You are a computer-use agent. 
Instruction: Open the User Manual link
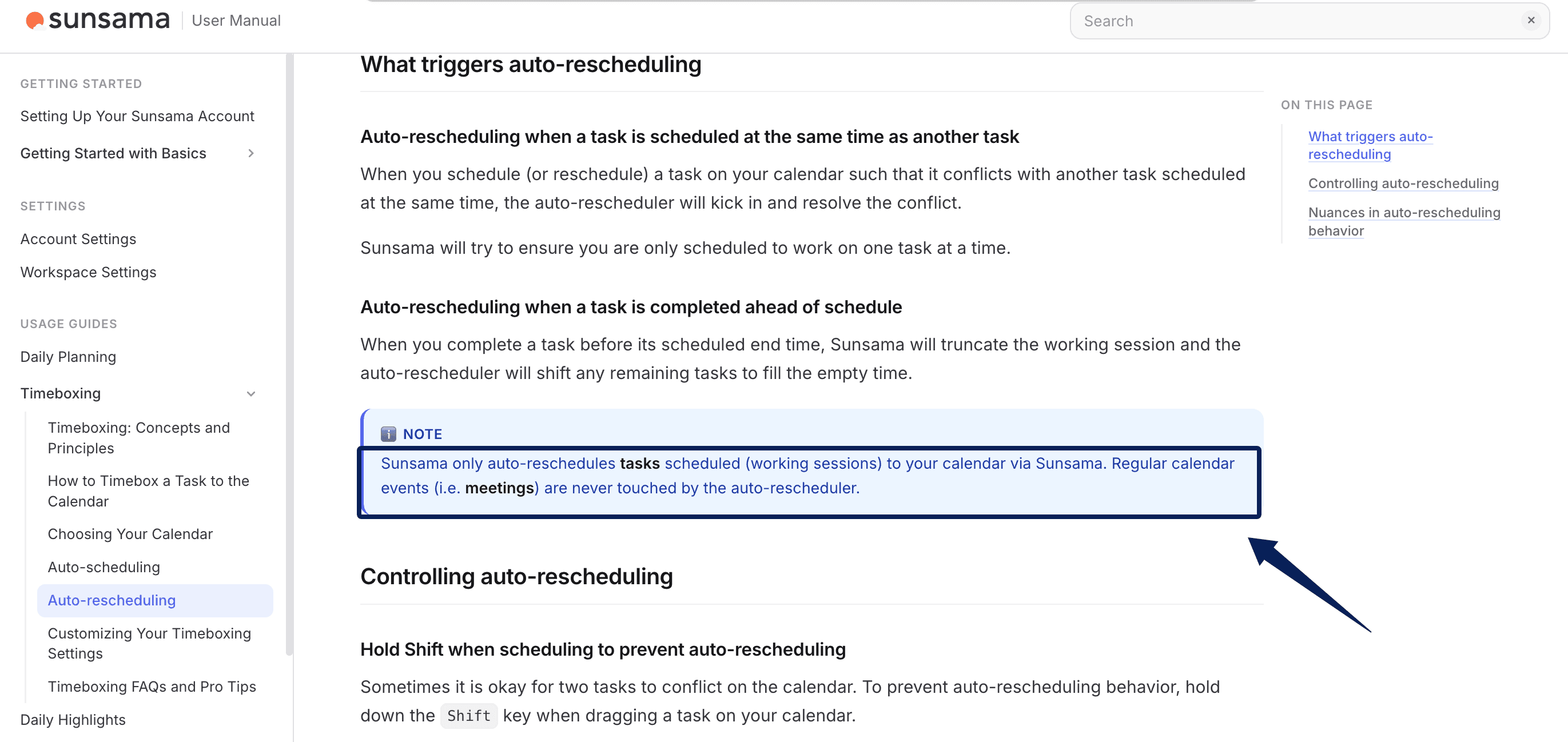pyautogui.click(x=236, y=21)
